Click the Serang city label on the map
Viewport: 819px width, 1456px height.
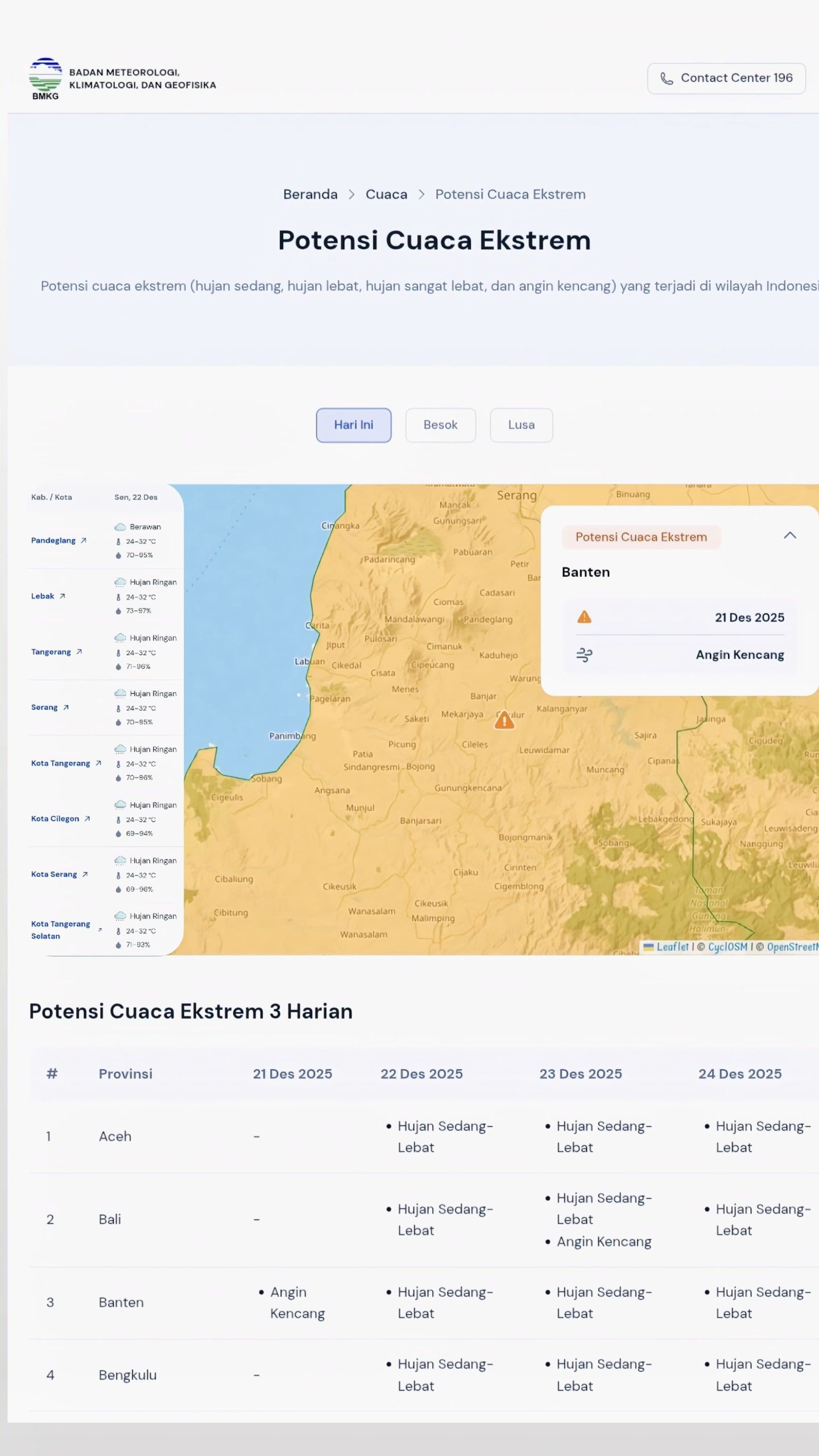point(516,495)
